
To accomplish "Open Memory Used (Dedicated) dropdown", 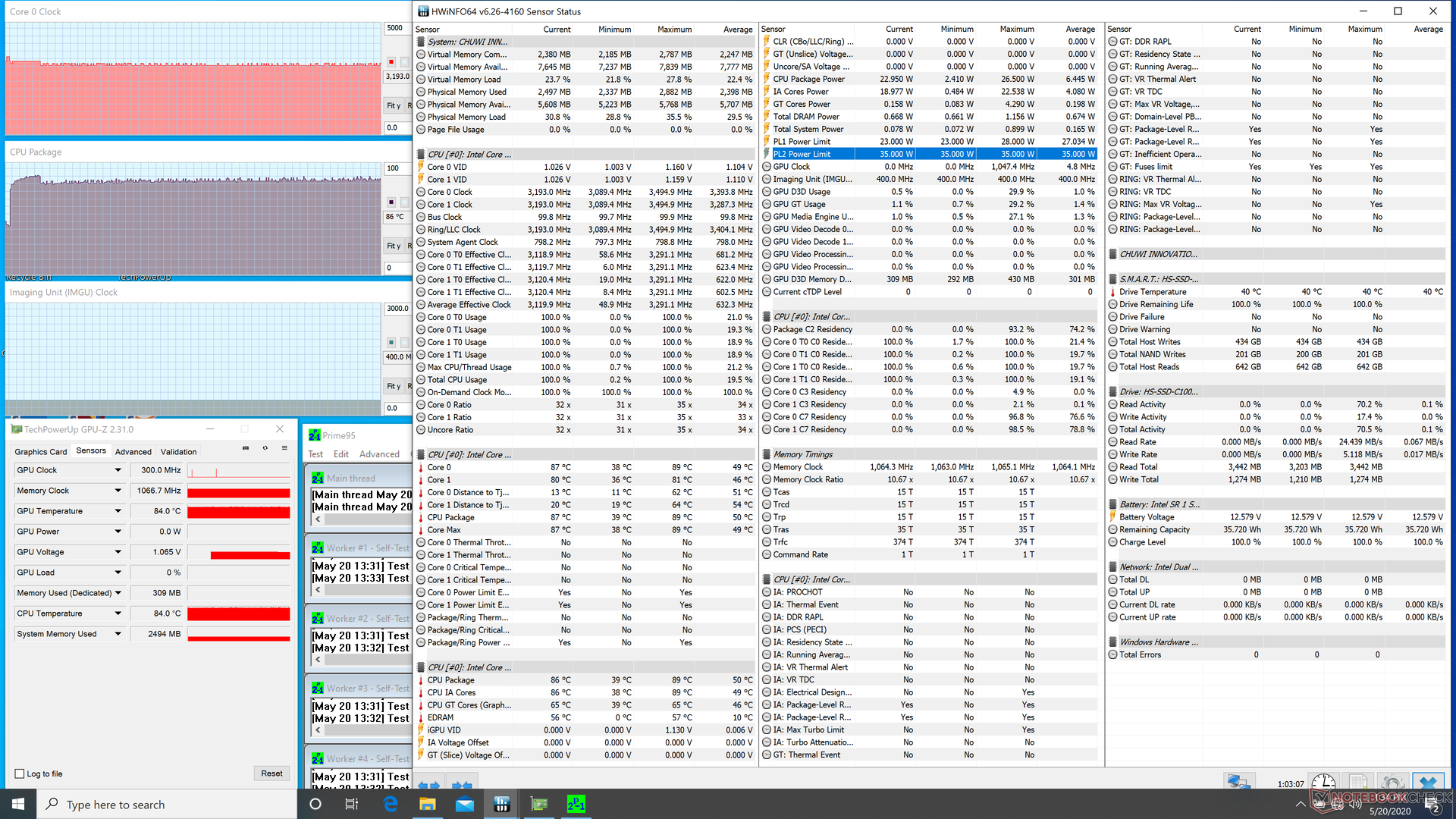I will click(118, 593).
